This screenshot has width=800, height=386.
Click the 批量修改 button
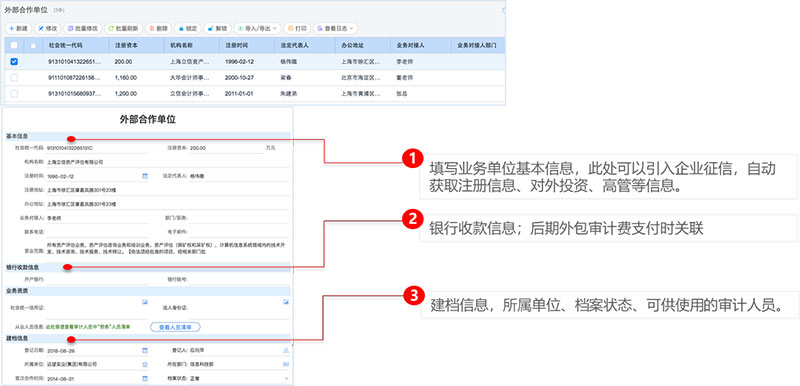[x=83, y=29]
